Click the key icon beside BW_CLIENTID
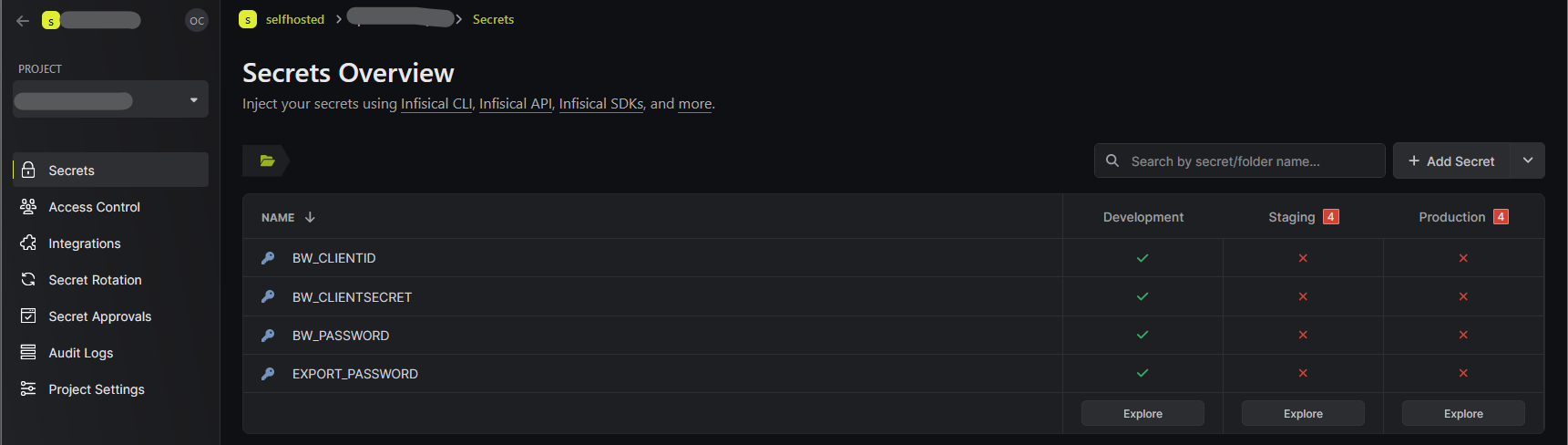 coord(268,258)
